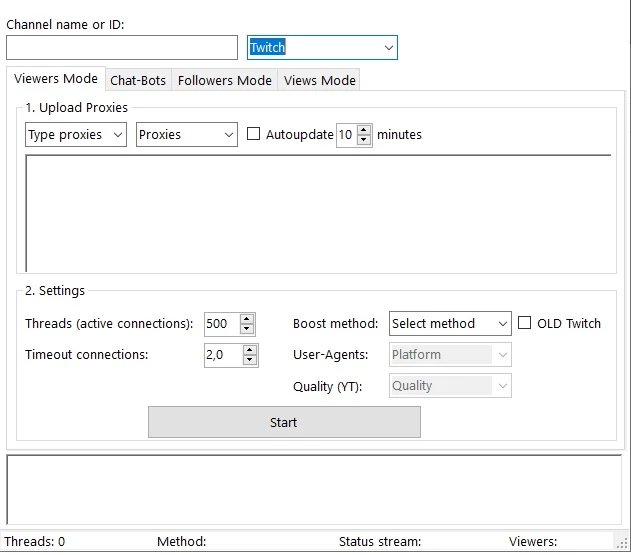This screenshot has height=555, width=631.
Task: Increase the autoupdate minutes value
Action: pyautogui.click(x=364, y=130)
